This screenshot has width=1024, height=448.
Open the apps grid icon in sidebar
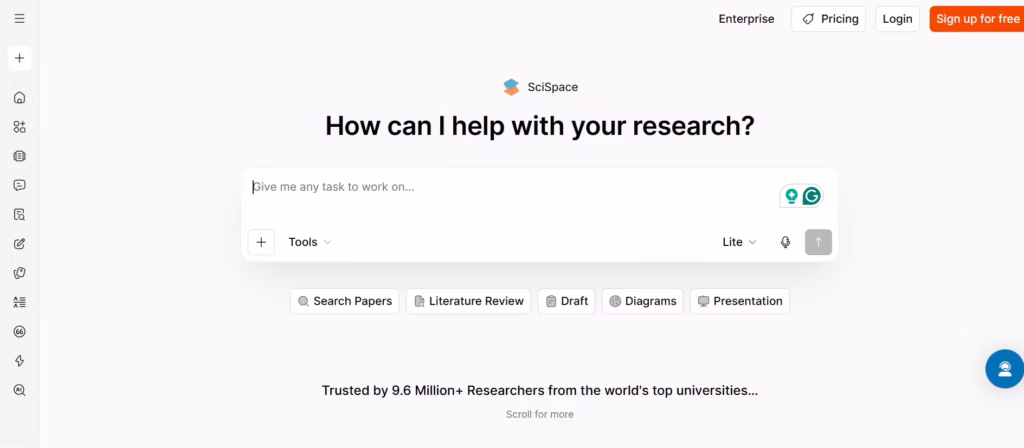tap(20, 127)
